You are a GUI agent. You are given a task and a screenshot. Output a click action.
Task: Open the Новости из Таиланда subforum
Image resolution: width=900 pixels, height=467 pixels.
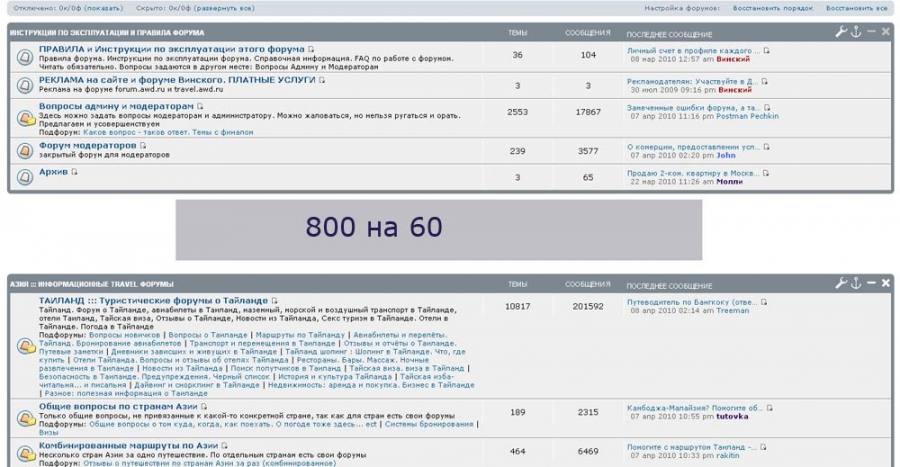point(182,368)
